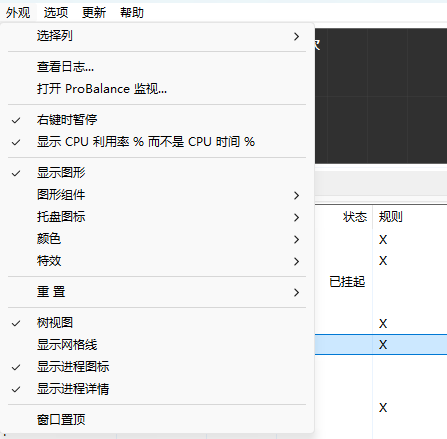Expand the 特效 submenu
Viewport: 447px width, 439px height.
click(157, 261)
